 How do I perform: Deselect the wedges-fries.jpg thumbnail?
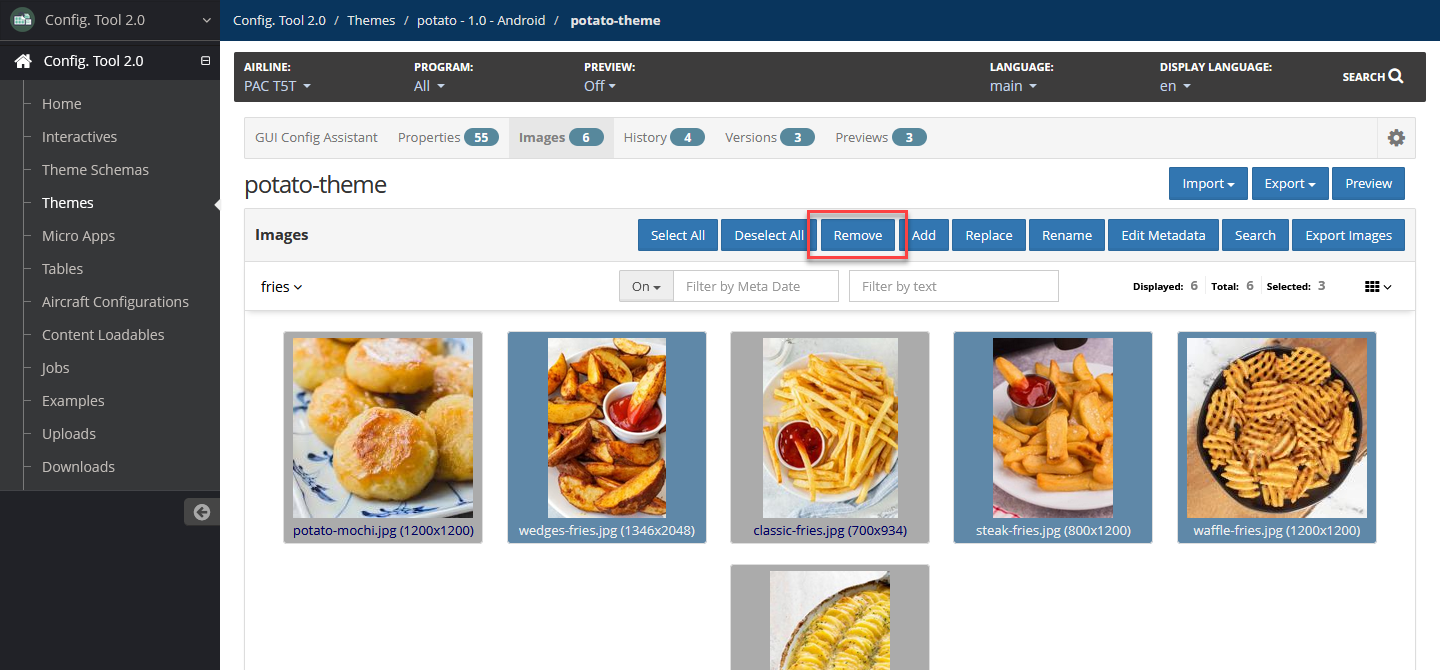click(x=607, y=437)
